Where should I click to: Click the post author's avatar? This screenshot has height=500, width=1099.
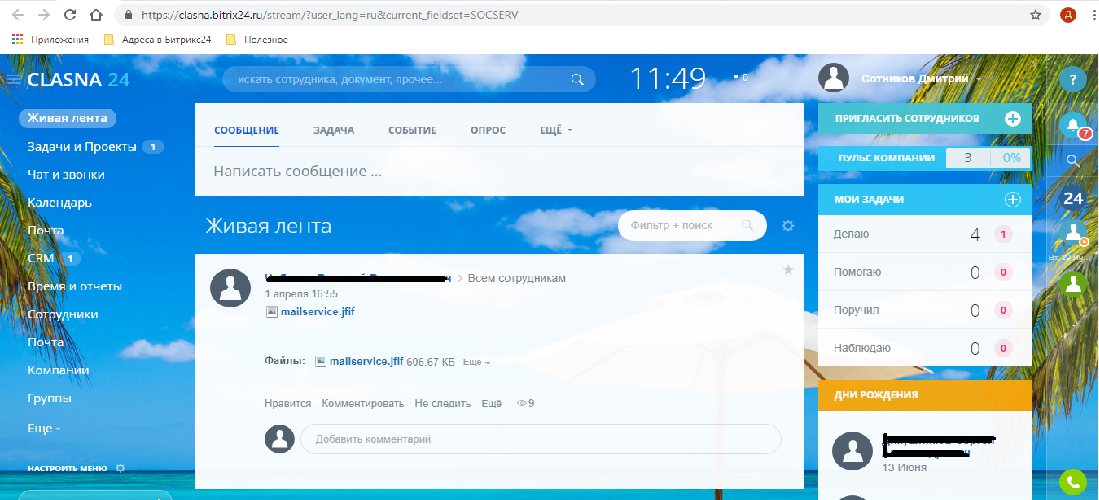(230, 288)
